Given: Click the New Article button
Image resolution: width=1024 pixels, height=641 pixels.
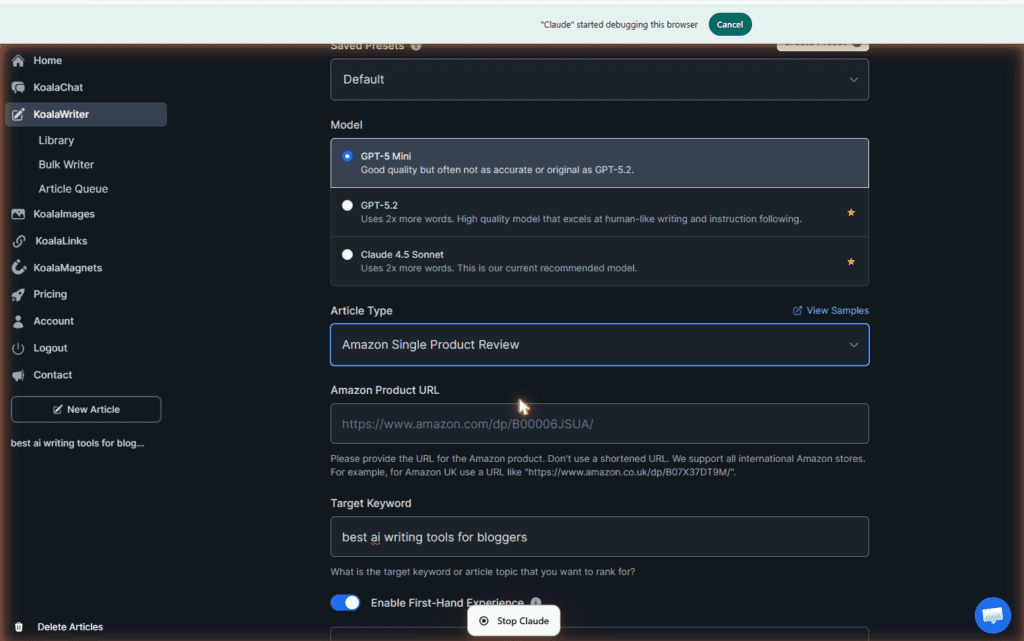Looking at the screenshot, I should click(x=86, y=409).
